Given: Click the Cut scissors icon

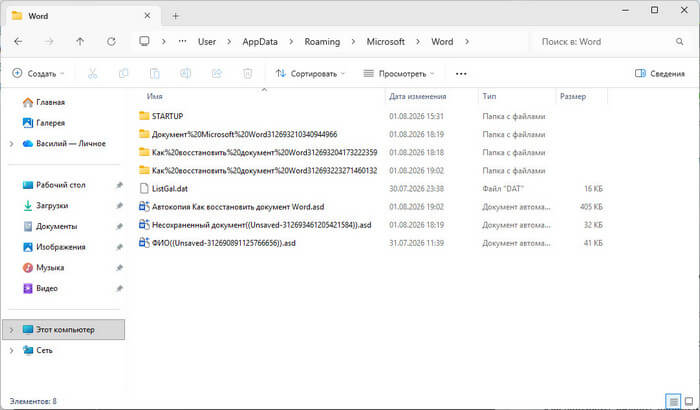Looking at the screenshot, I should 92,74.
